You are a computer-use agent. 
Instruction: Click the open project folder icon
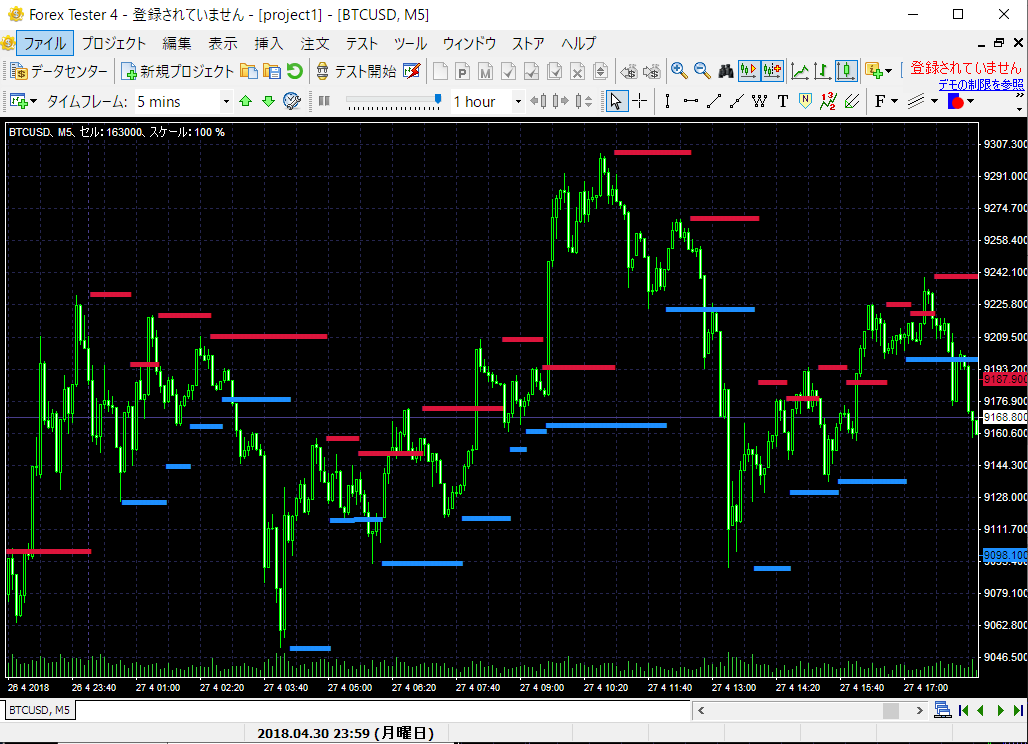pyautogui.click(x=248, y=71)
